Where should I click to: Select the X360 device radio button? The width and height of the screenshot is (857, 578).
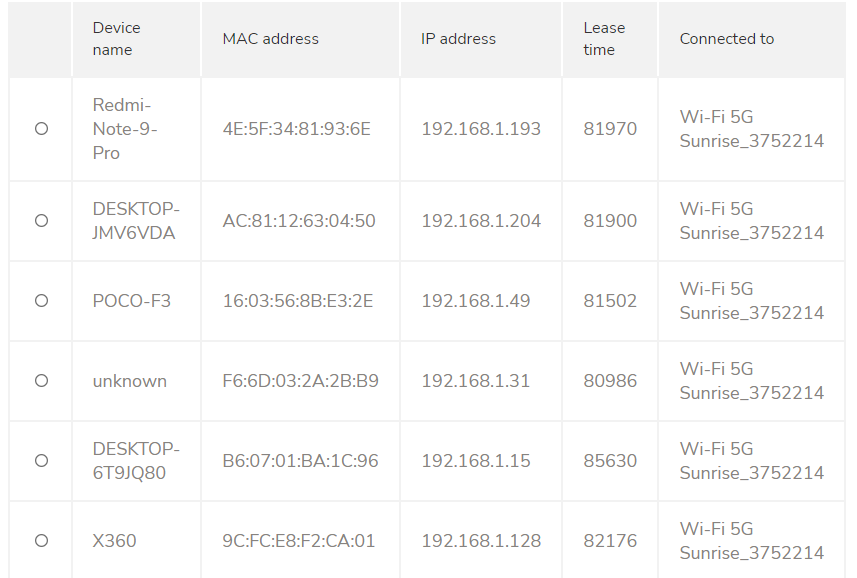point(41,541)
